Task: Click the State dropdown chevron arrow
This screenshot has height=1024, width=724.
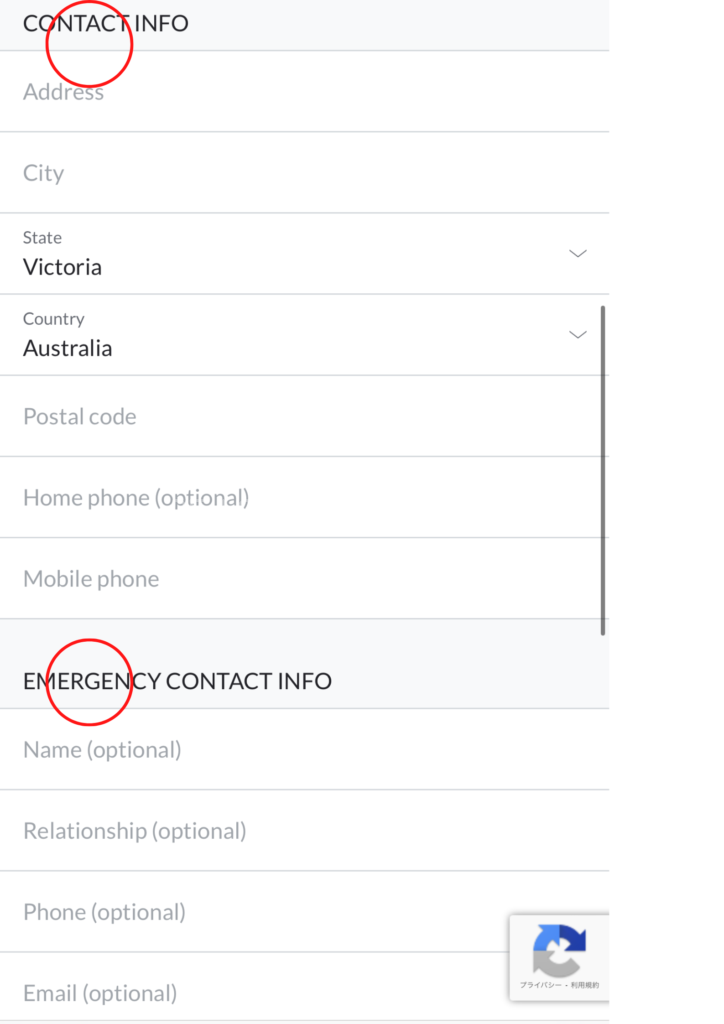Action: click(577, 253)
